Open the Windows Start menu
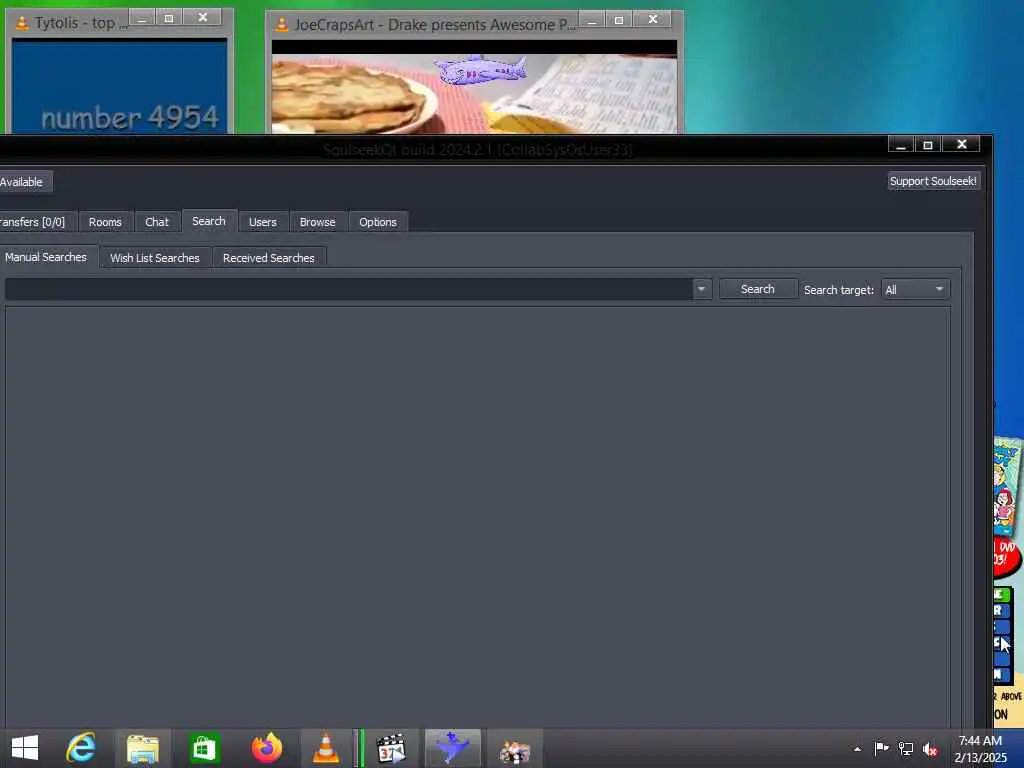The height and width of the screenshot is (768, 1024). [x=25, y=748]
